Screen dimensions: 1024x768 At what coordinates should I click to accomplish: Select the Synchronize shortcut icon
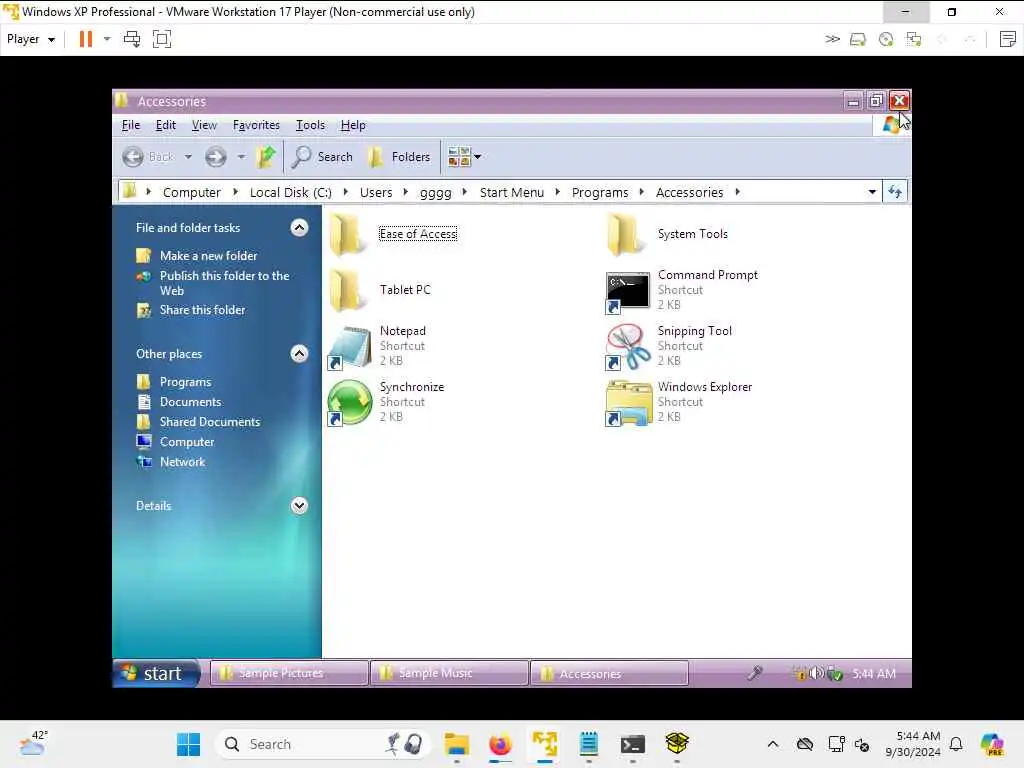tap(349, 403)
